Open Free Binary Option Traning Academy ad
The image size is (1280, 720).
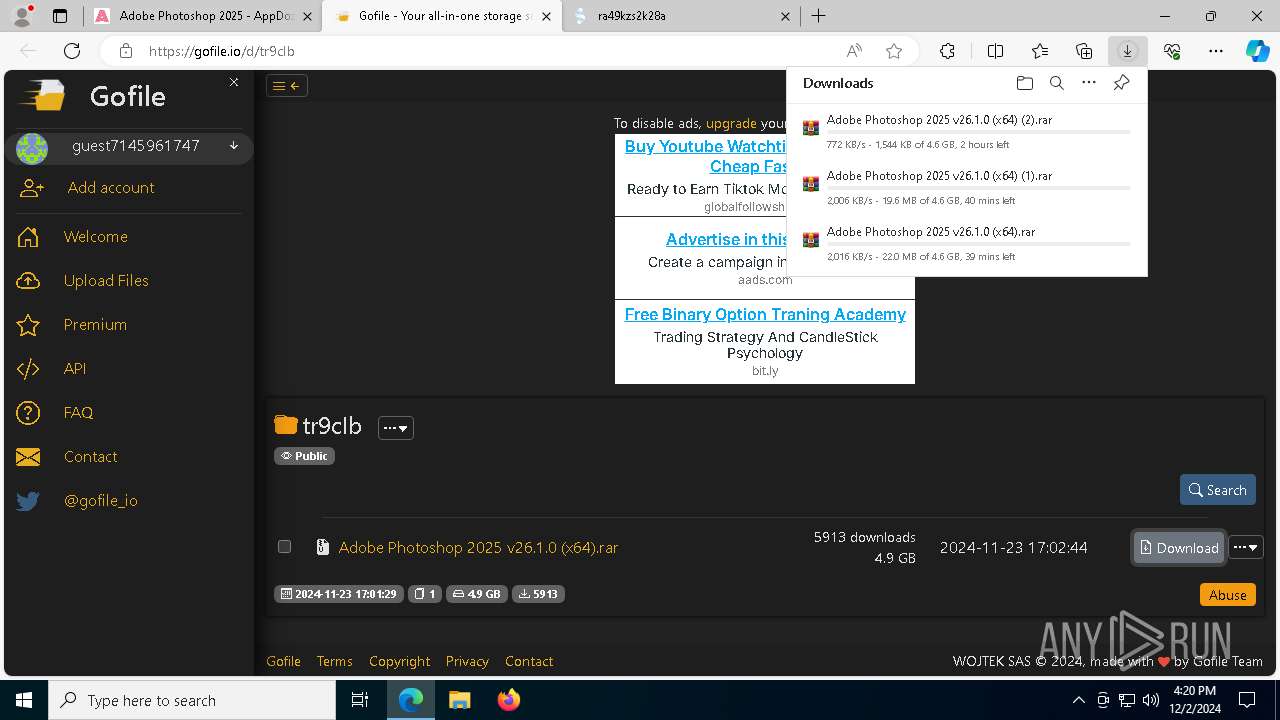point(765,314)
